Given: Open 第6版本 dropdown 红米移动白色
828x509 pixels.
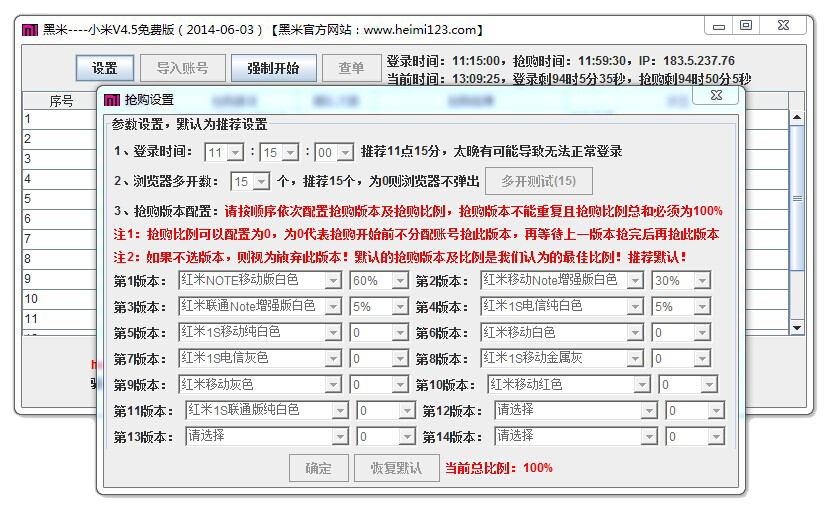Looking at the screenshot, I should [x=562, y=332].
